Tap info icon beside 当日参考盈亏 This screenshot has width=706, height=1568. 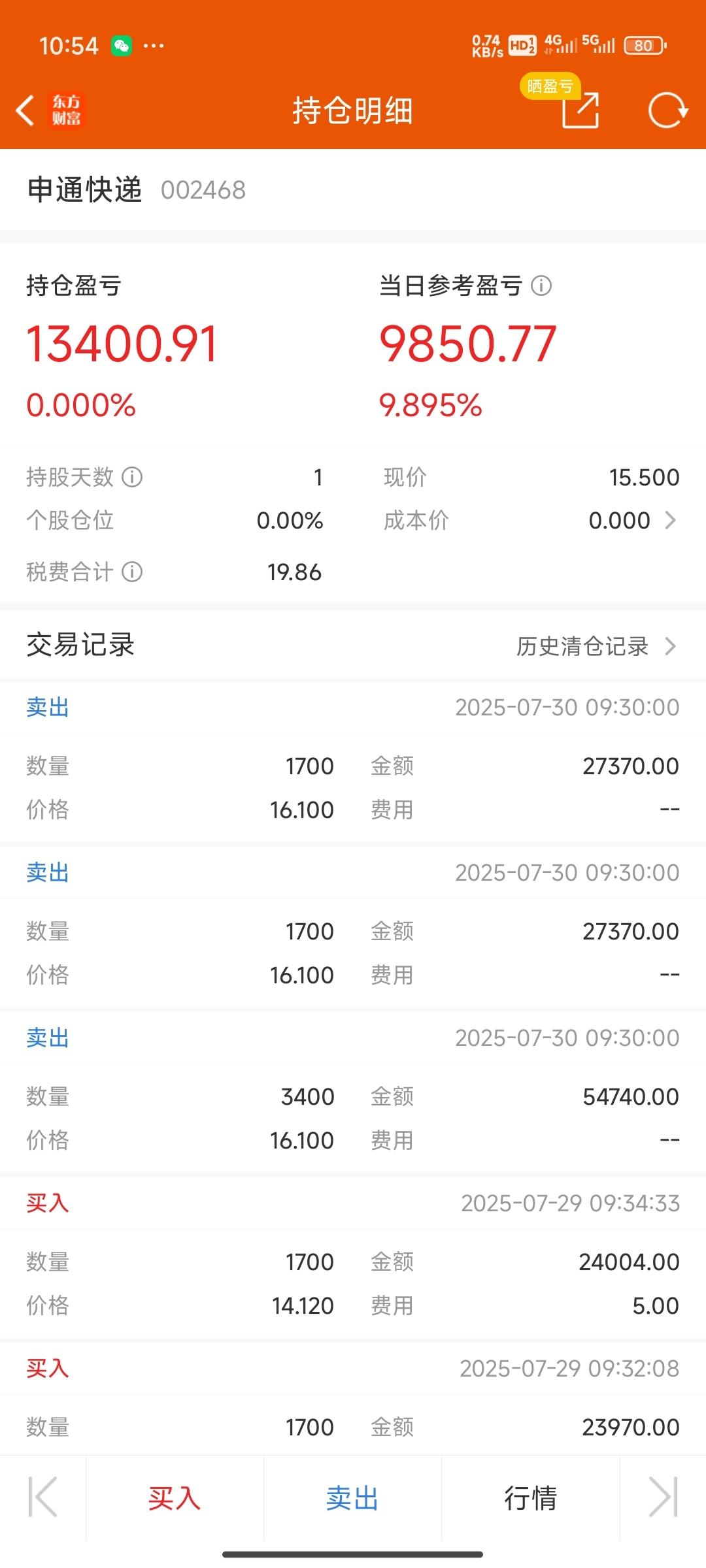point(541,286)
